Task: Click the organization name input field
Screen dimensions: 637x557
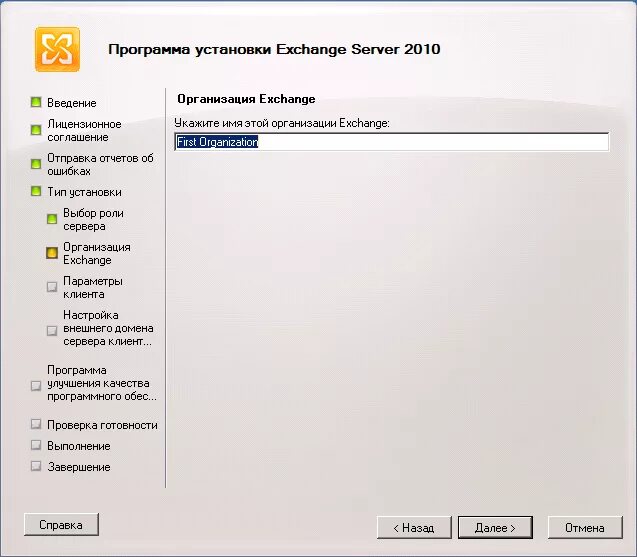Action: (x=392, y=142)
